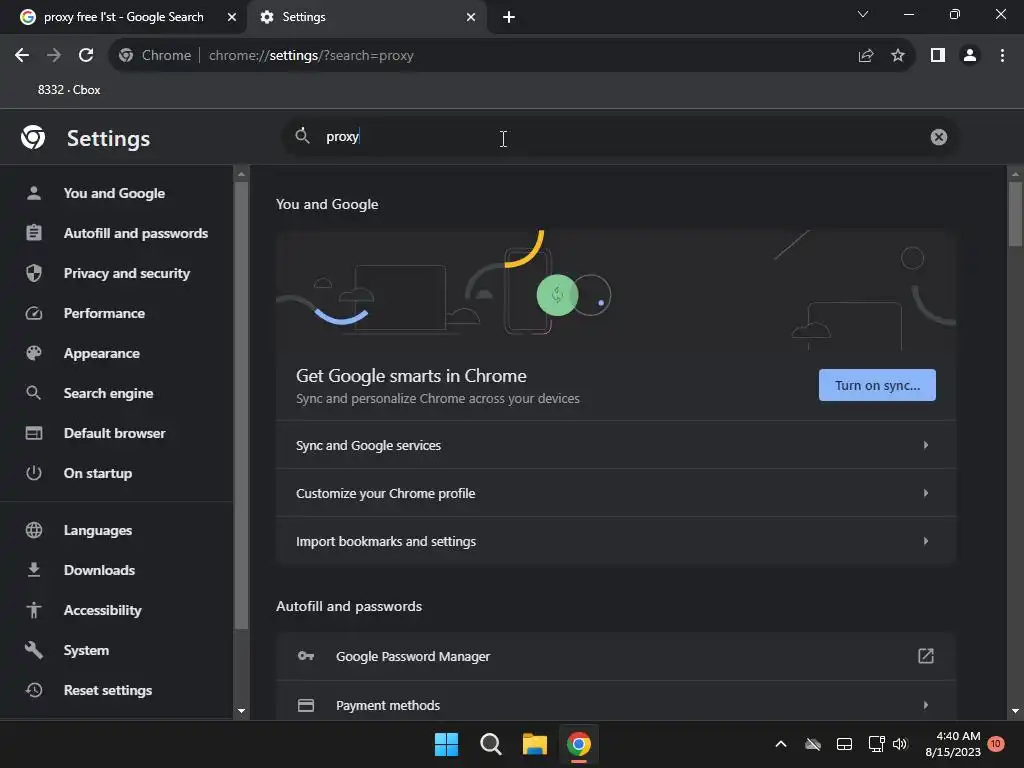Reload the settings page
The image size is (1024, 768).
pos(86,56)
